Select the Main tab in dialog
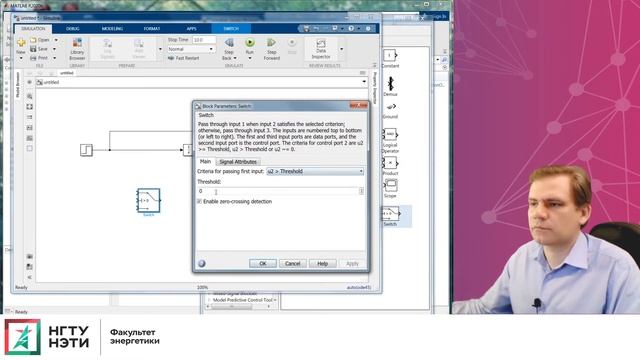640x360 pixels. [x=205, y=161]
